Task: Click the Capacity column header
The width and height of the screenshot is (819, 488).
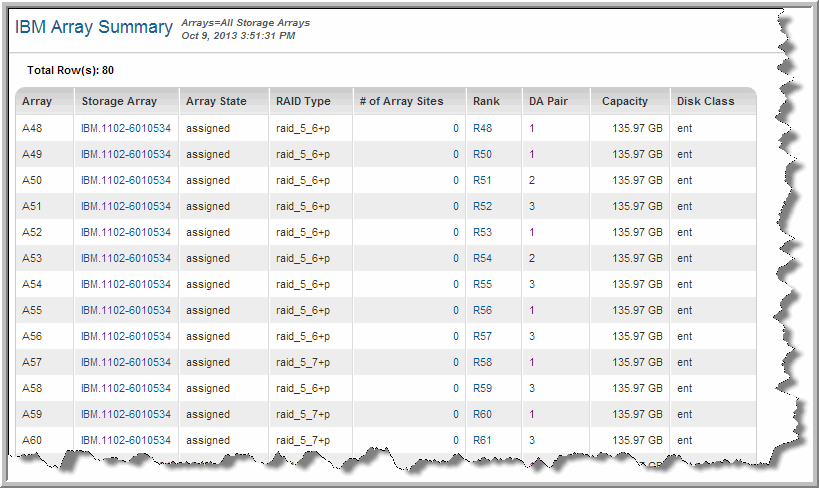Action: (x=625, y=101)
